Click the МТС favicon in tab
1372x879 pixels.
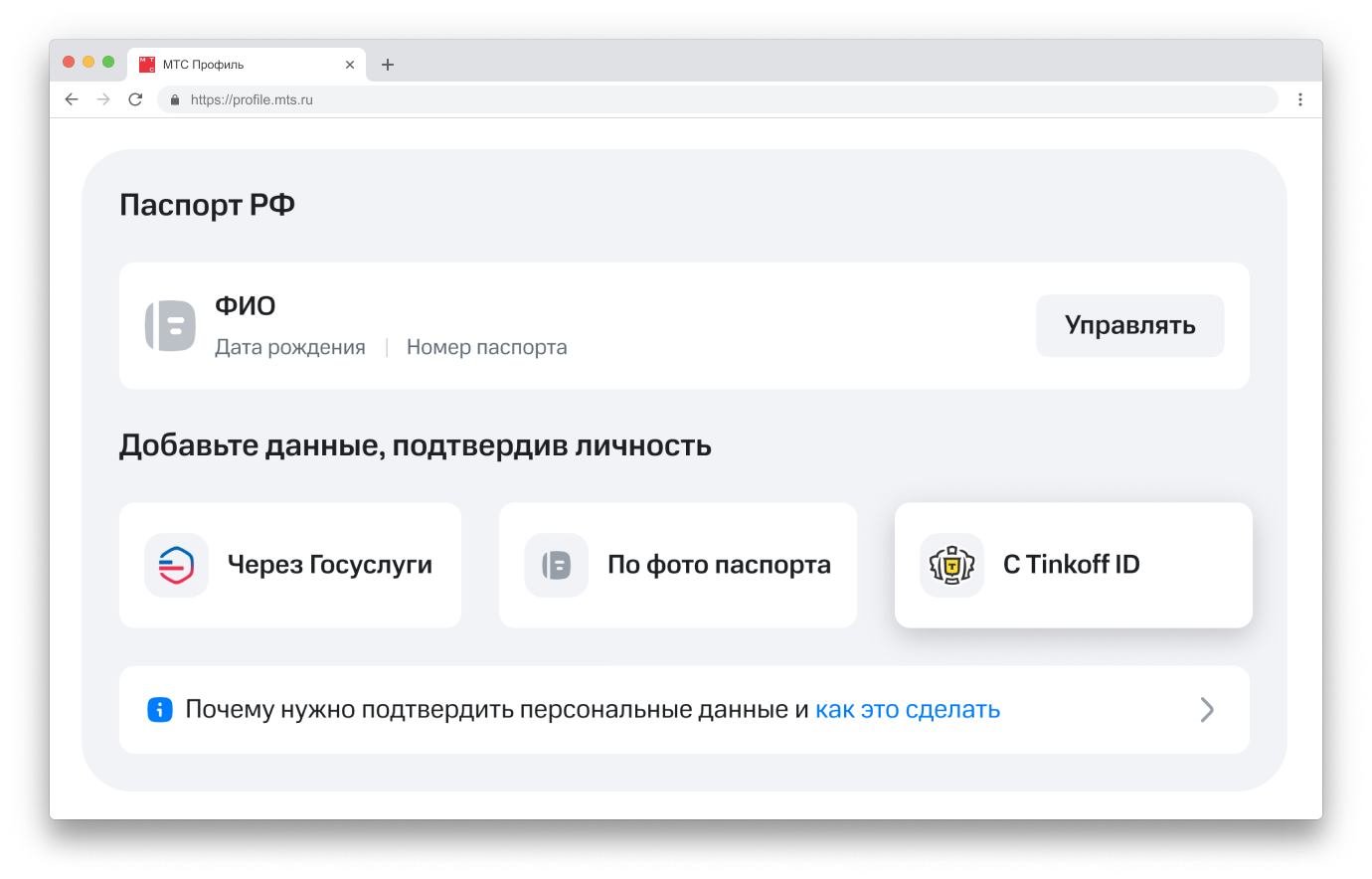(x=147, y=65)
